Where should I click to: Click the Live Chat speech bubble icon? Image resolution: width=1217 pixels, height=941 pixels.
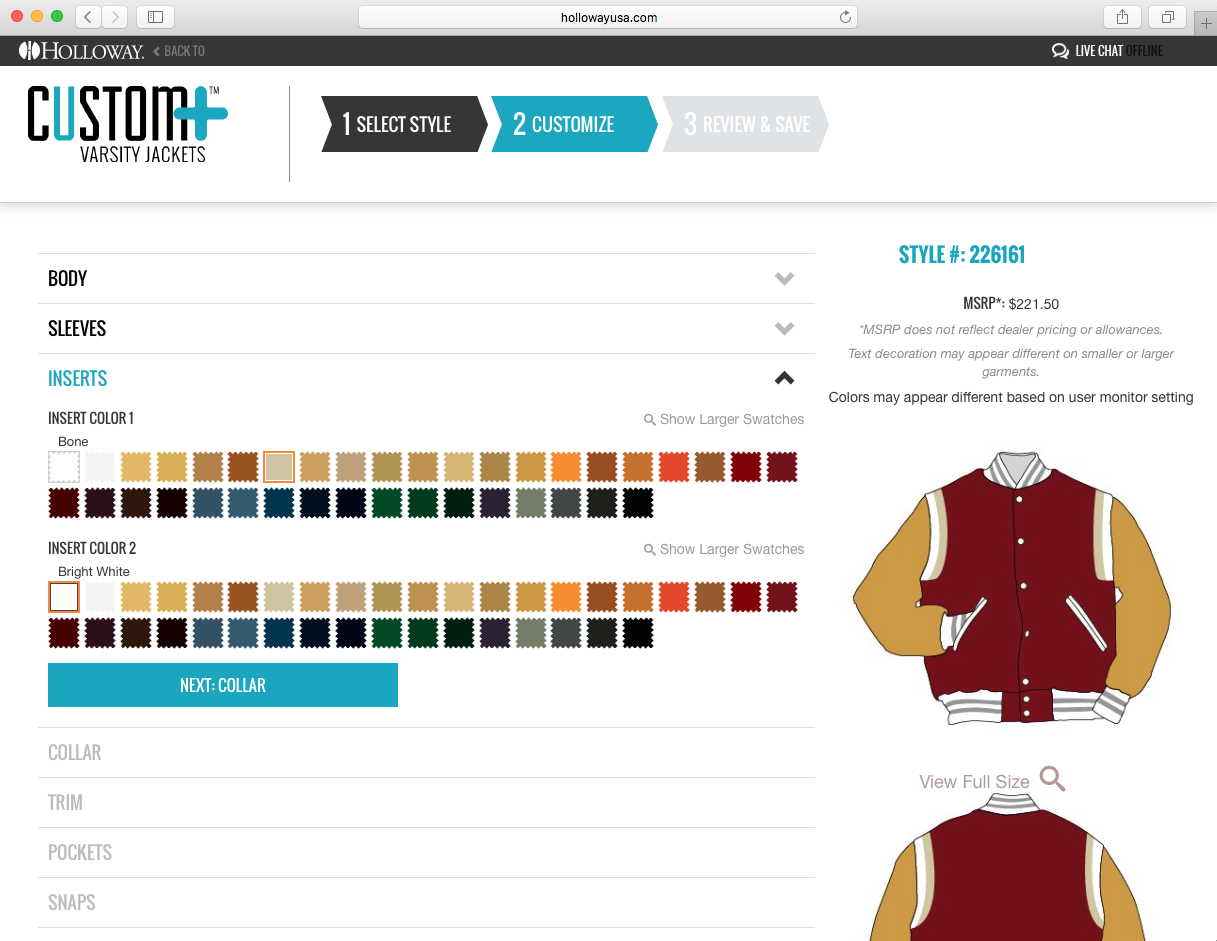[1060, 51]
